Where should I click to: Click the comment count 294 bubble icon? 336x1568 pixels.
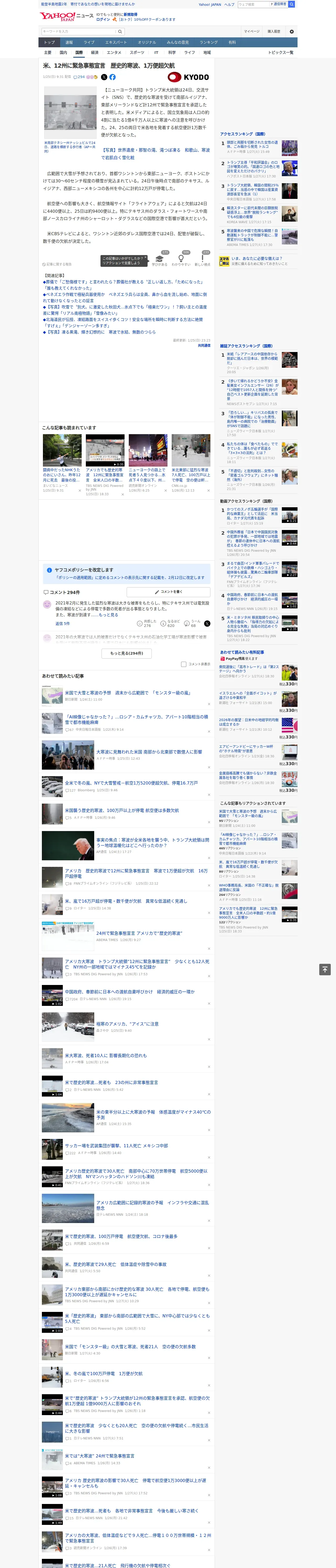pos(79,77)
